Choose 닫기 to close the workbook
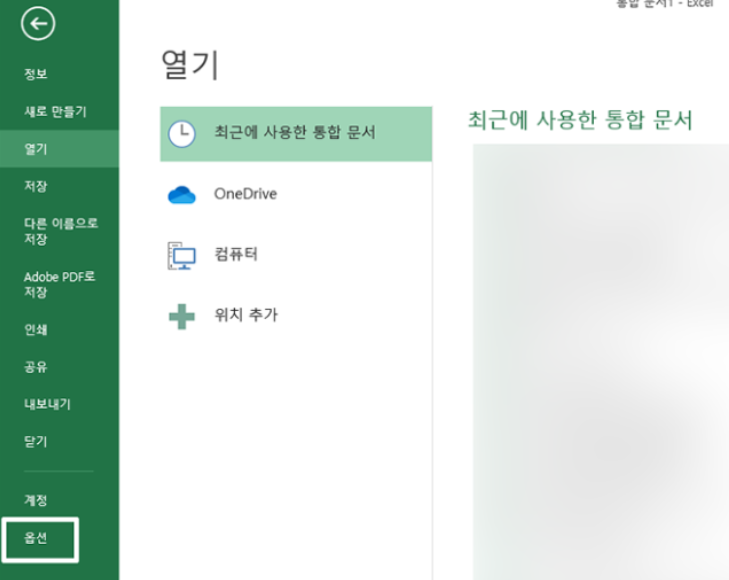 (36, 441)
